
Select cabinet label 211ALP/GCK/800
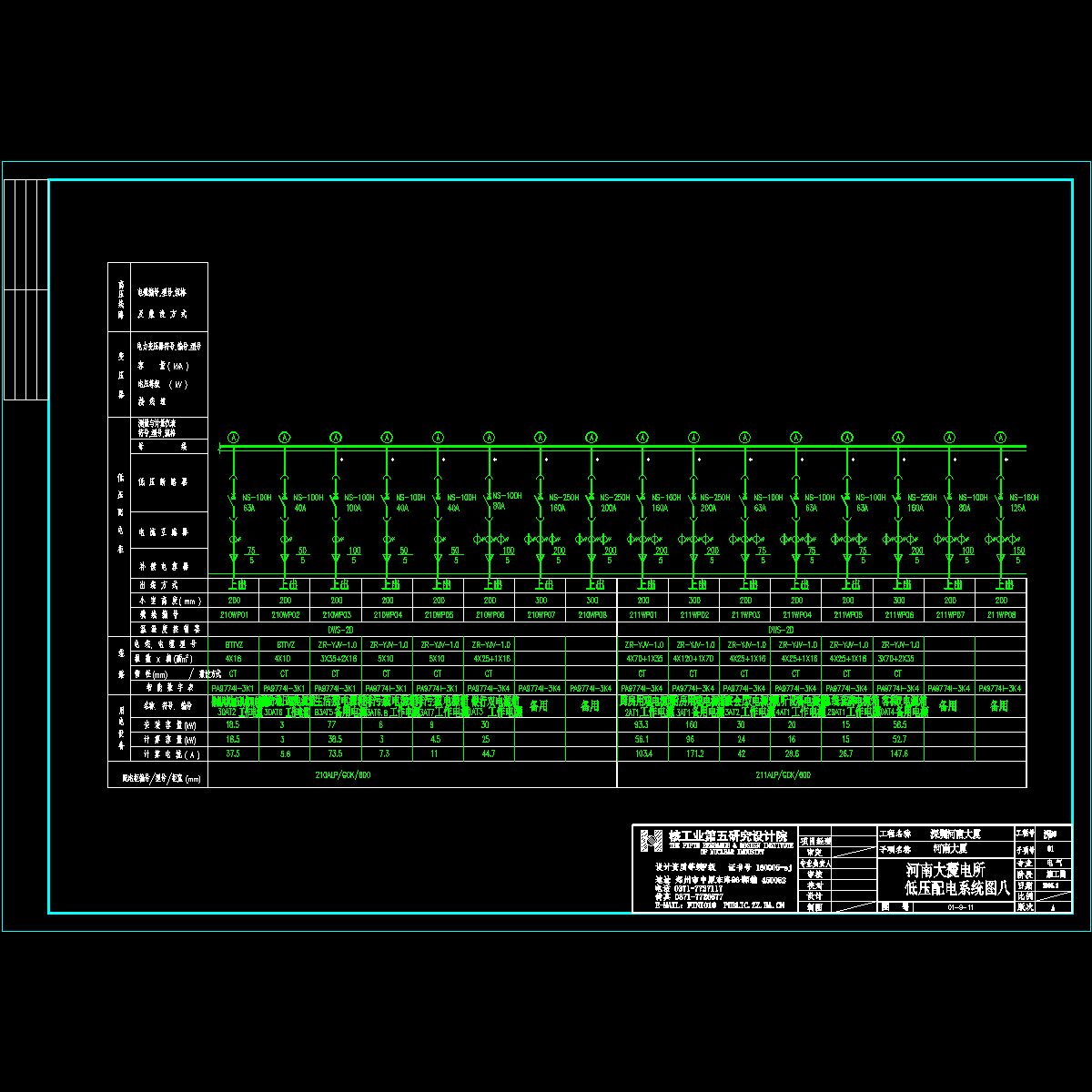coord(783,775)
